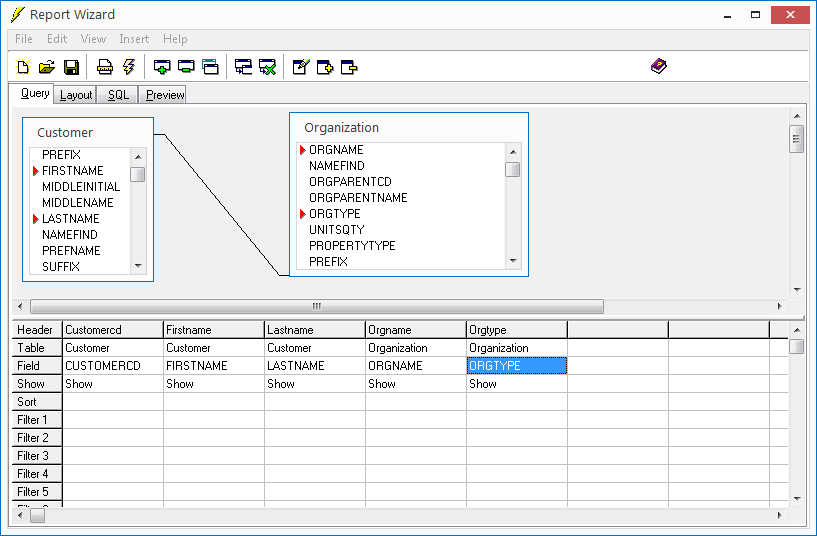The image size is (817, 536).
Task: Click the Customer table title
Action: (65, 132)
